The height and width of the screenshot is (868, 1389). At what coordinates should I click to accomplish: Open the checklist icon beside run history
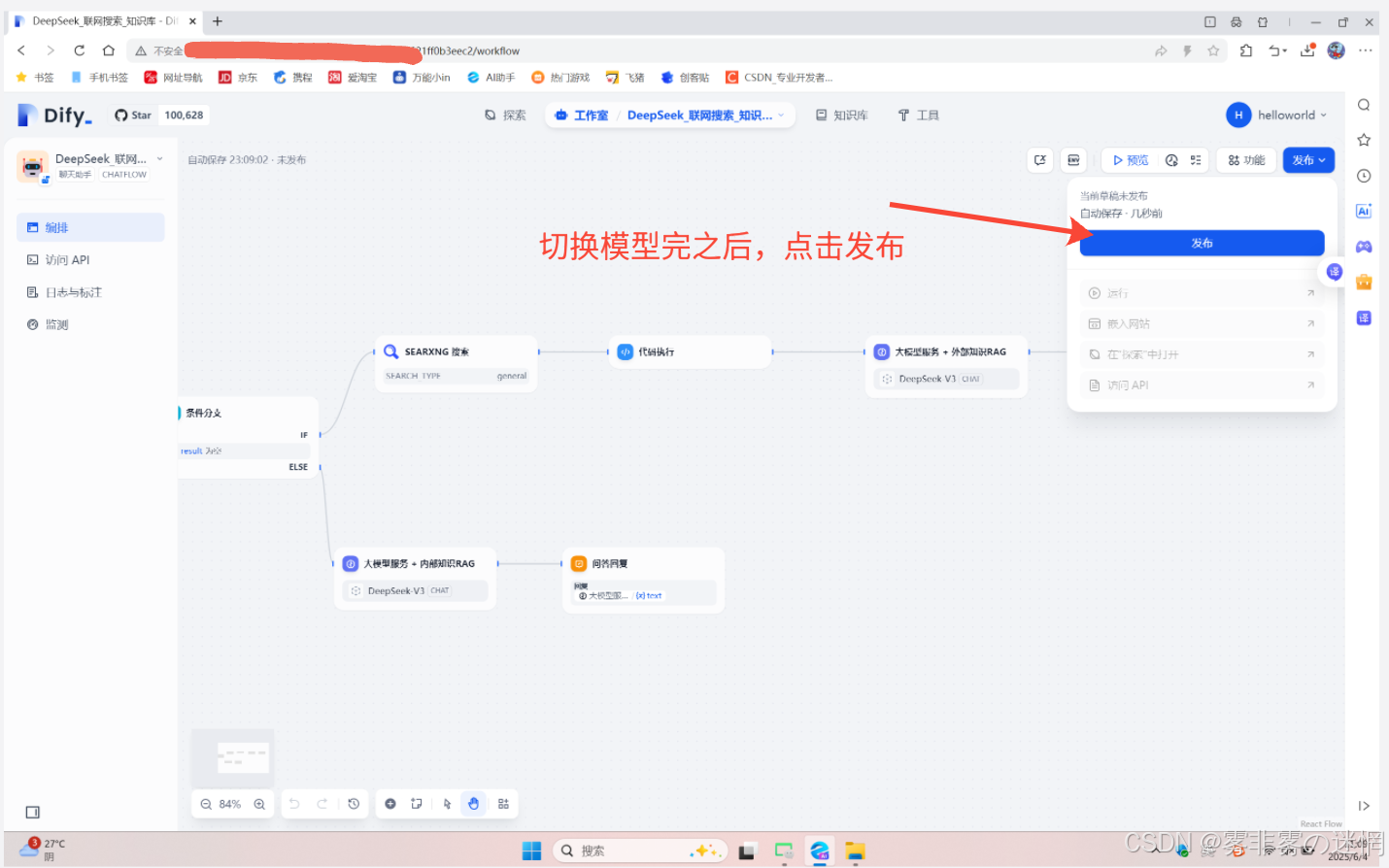pos(1196,160)
